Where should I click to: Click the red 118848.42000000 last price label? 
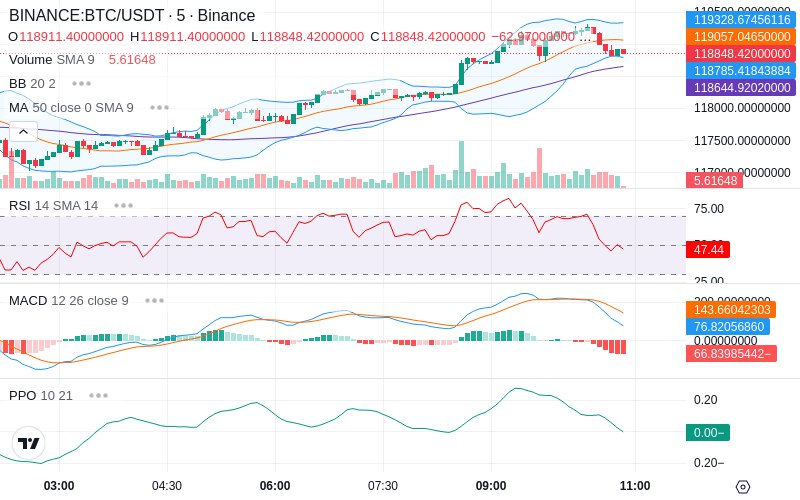coord(741,54)
